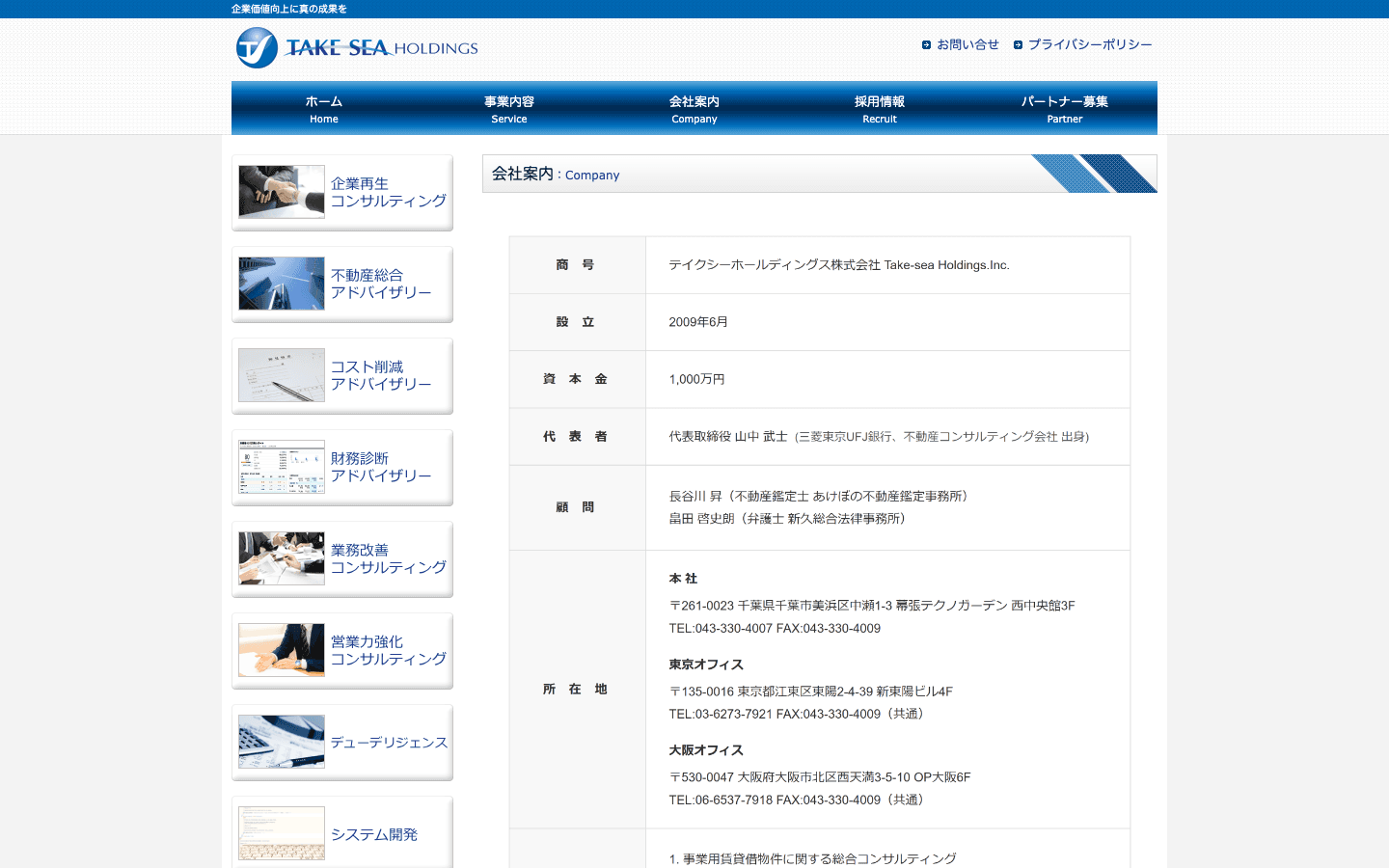This screenshot has width=1389, height=868.
Task: Click the founding date 2009年6月
Action: 698,322
